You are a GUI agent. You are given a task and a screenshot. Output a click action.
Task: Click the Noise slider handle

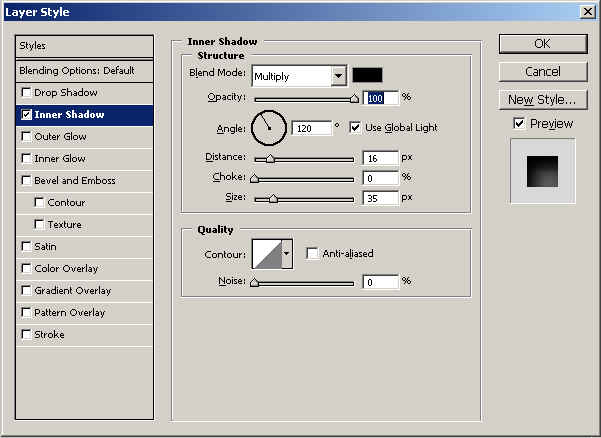254,283
